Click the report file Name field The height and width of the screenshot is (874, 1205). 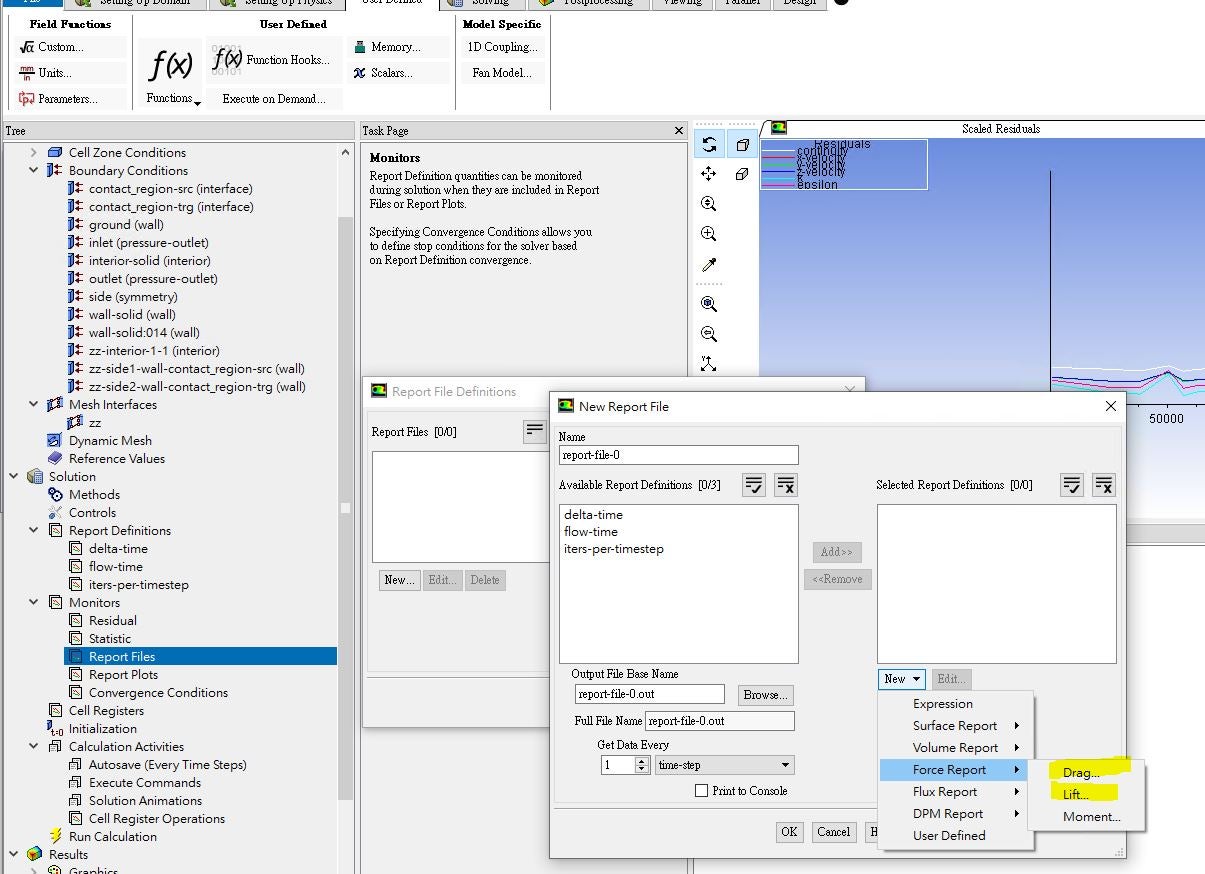(679, 455)
